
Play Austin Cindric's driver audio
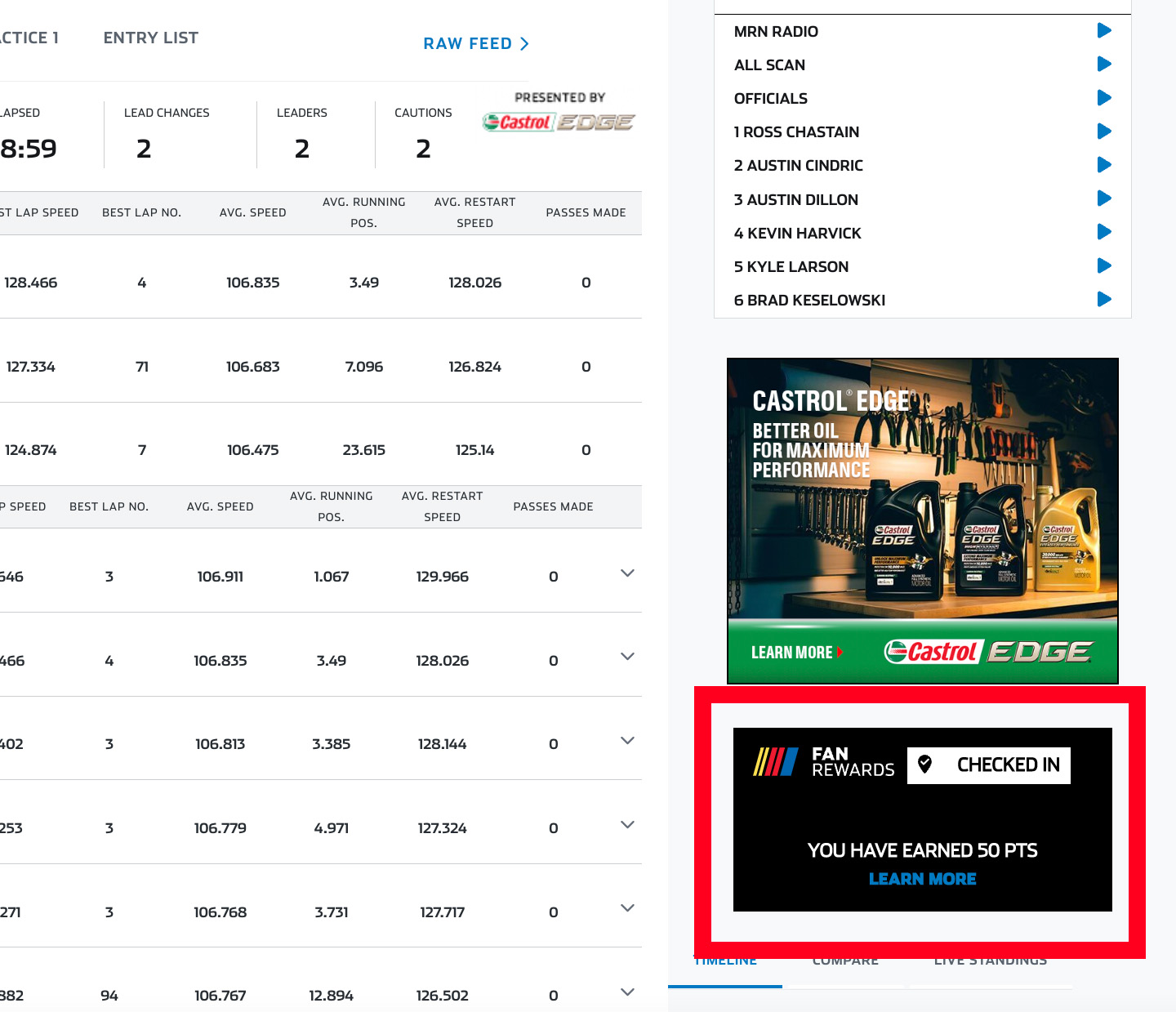coord(1104,165)
